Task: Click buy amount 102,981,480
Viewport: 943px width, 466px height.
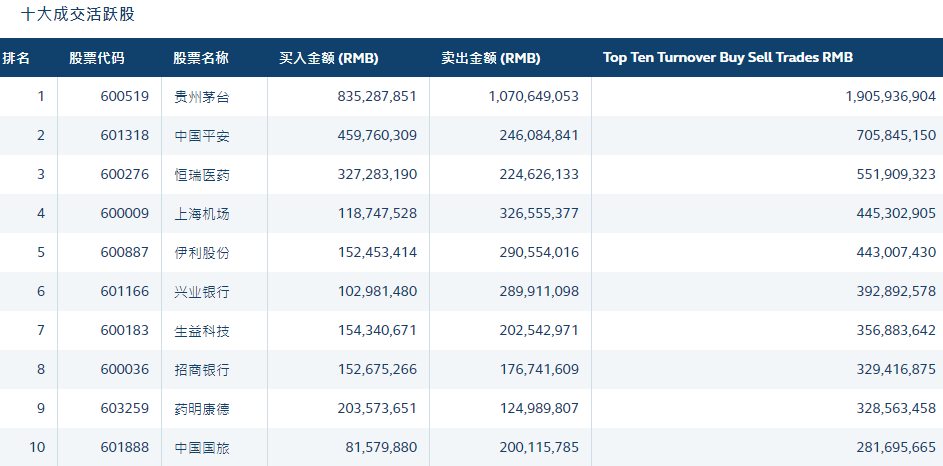Action: tap(377, 291)
